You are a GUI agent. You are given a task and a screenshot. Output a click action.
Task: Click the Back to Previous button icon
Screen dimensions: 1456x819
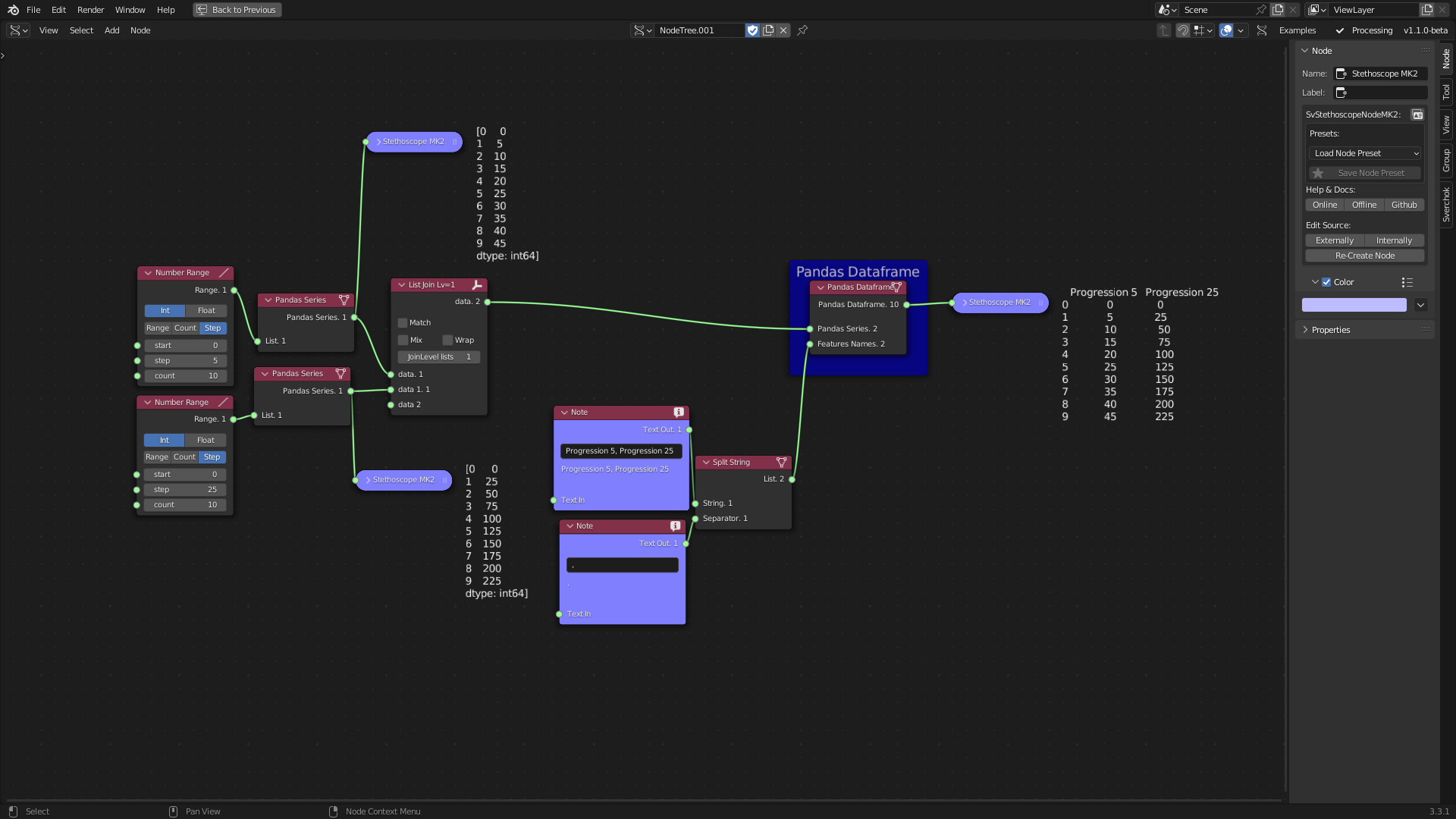click(200, 9)
